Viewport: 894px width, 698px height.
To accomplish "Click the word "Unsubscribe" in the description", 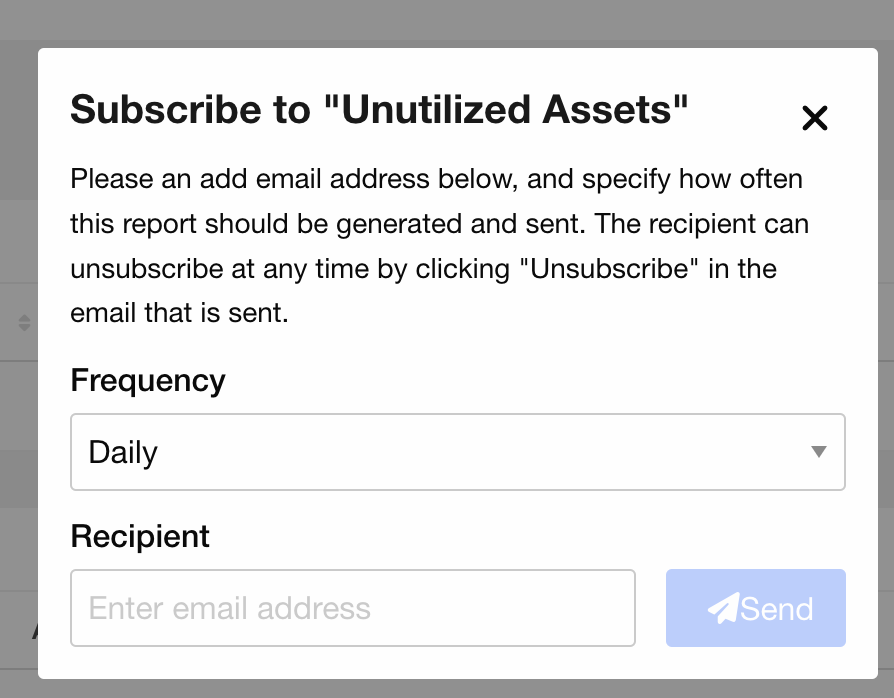I will 609,269.
